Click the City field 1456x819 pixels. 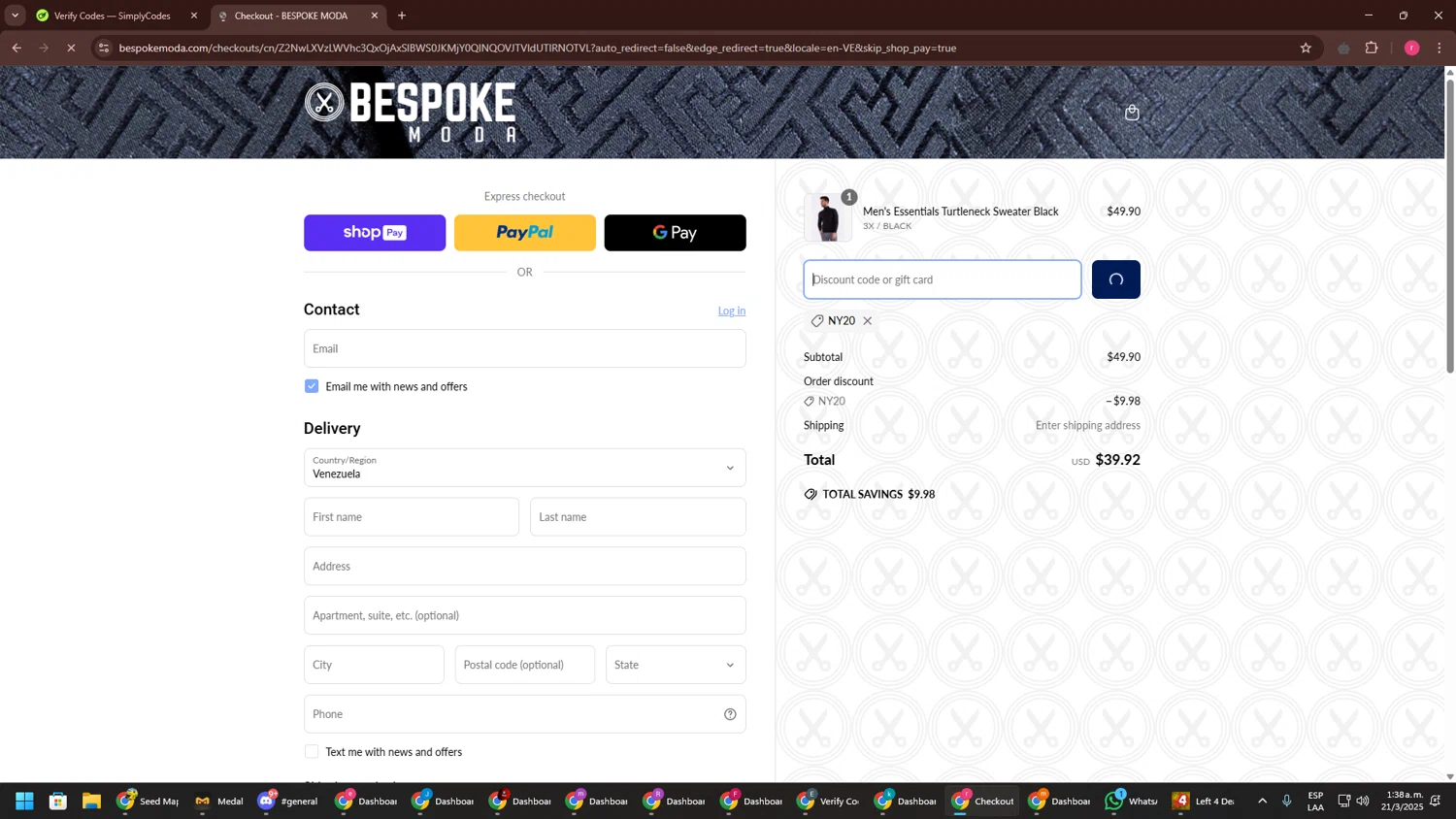coord(374,665)
